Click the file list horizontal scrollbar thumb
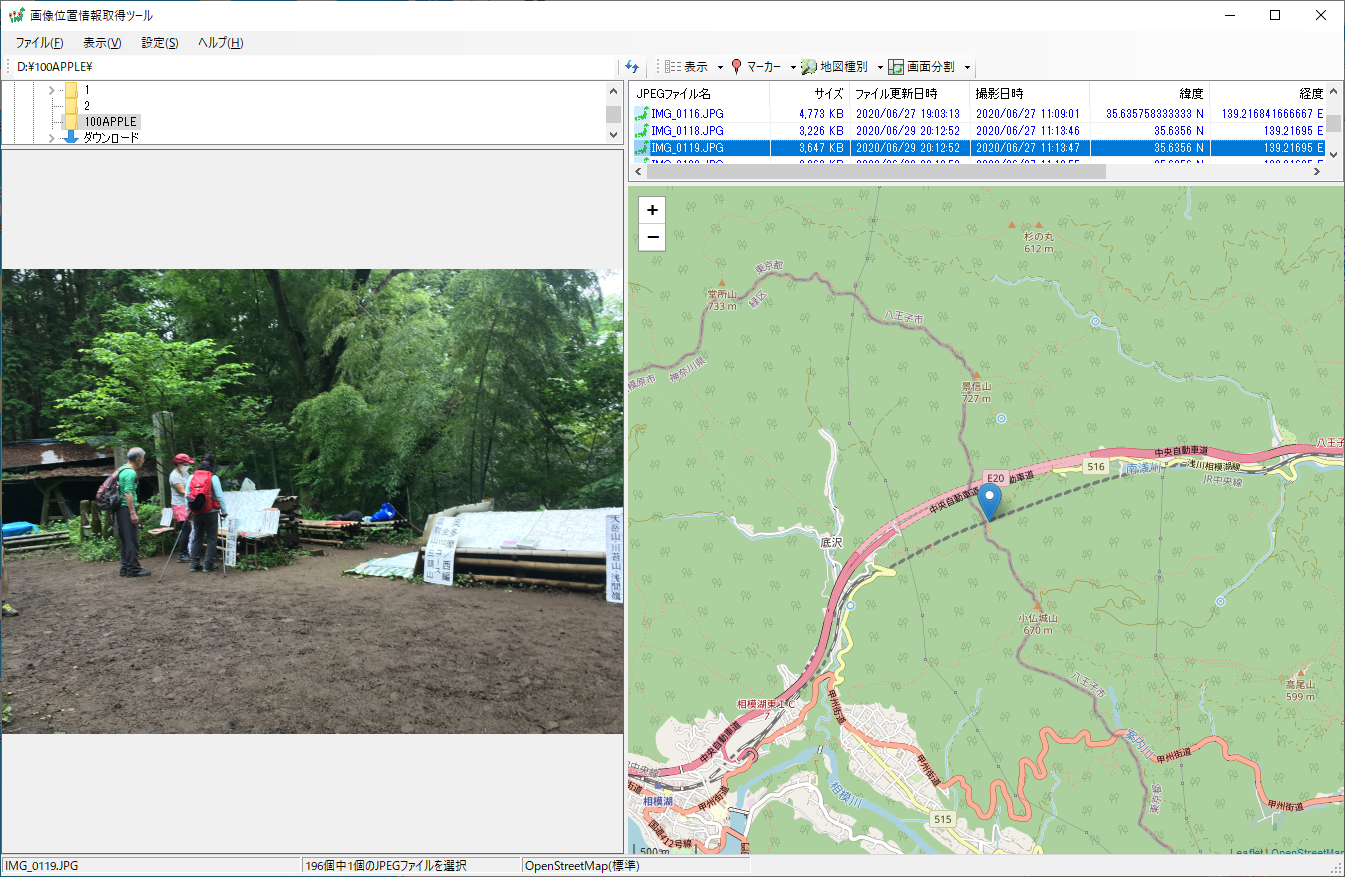Image resolution: width=1345 pixels, height=877 pixels. pyautogui.click(x=876, y=171)
